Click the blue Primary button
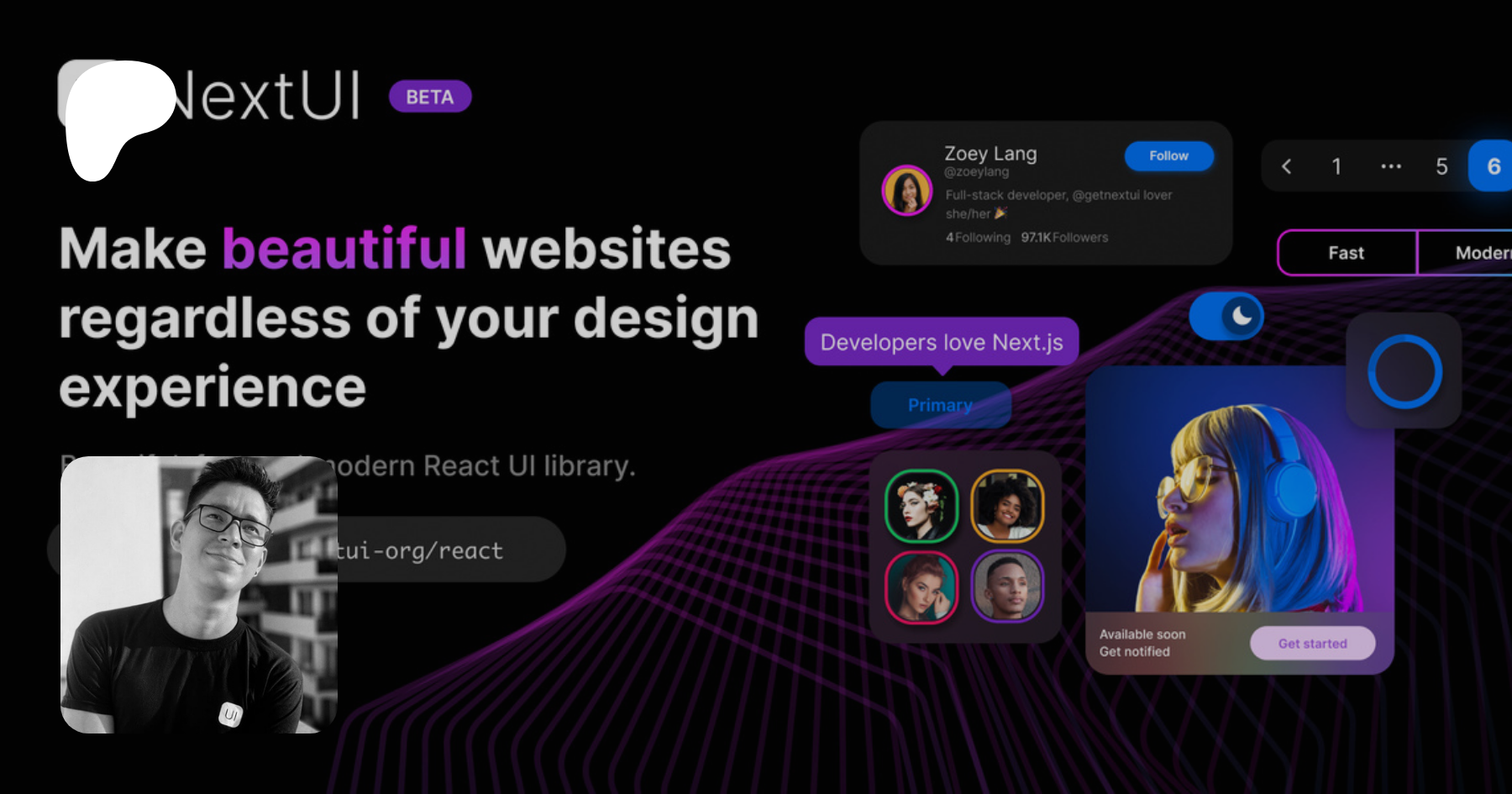This screenshot has width=1512, height=794. [940, 405]
